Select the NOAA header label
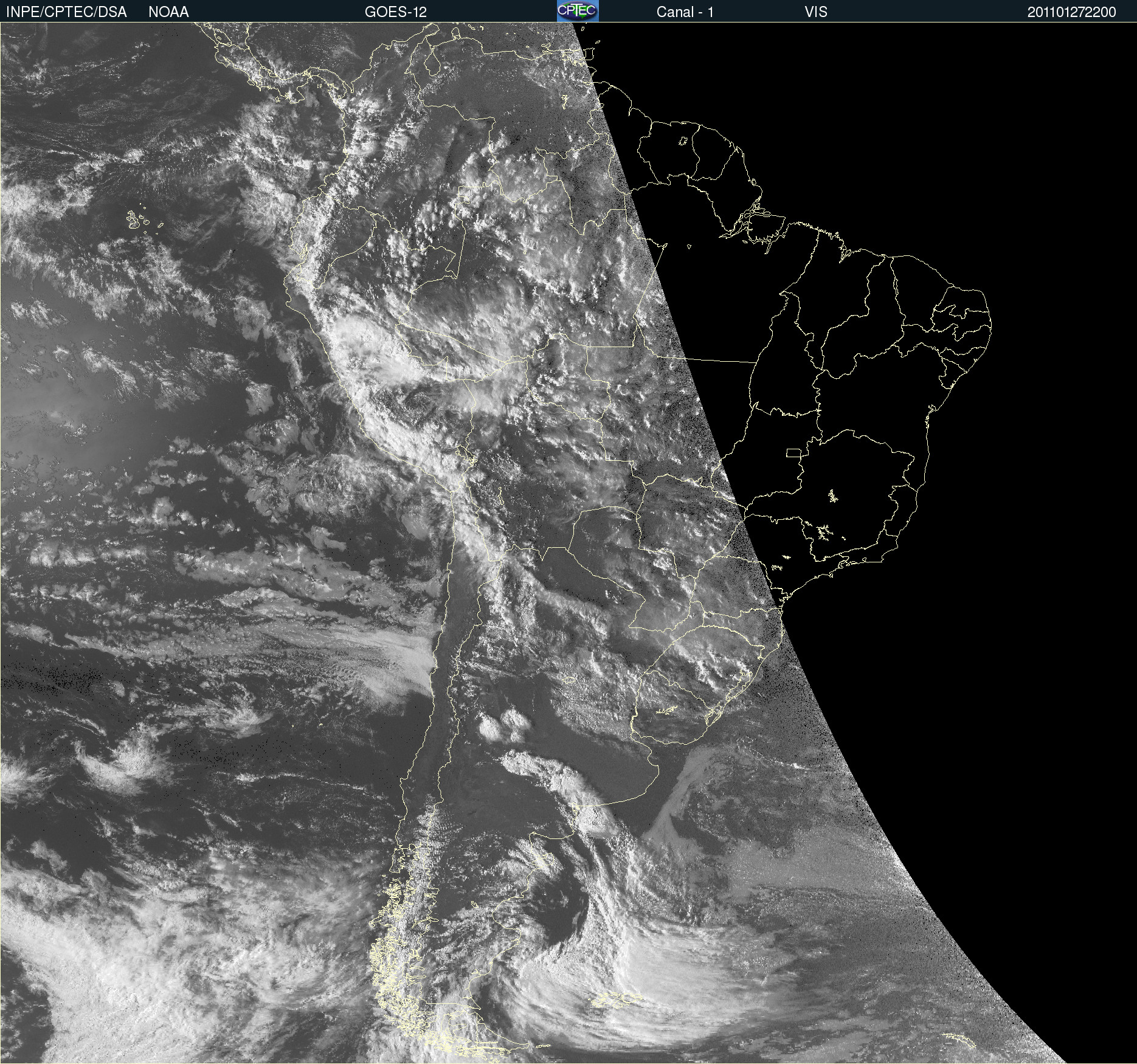 pyautogui.click(x=168, y=12)
